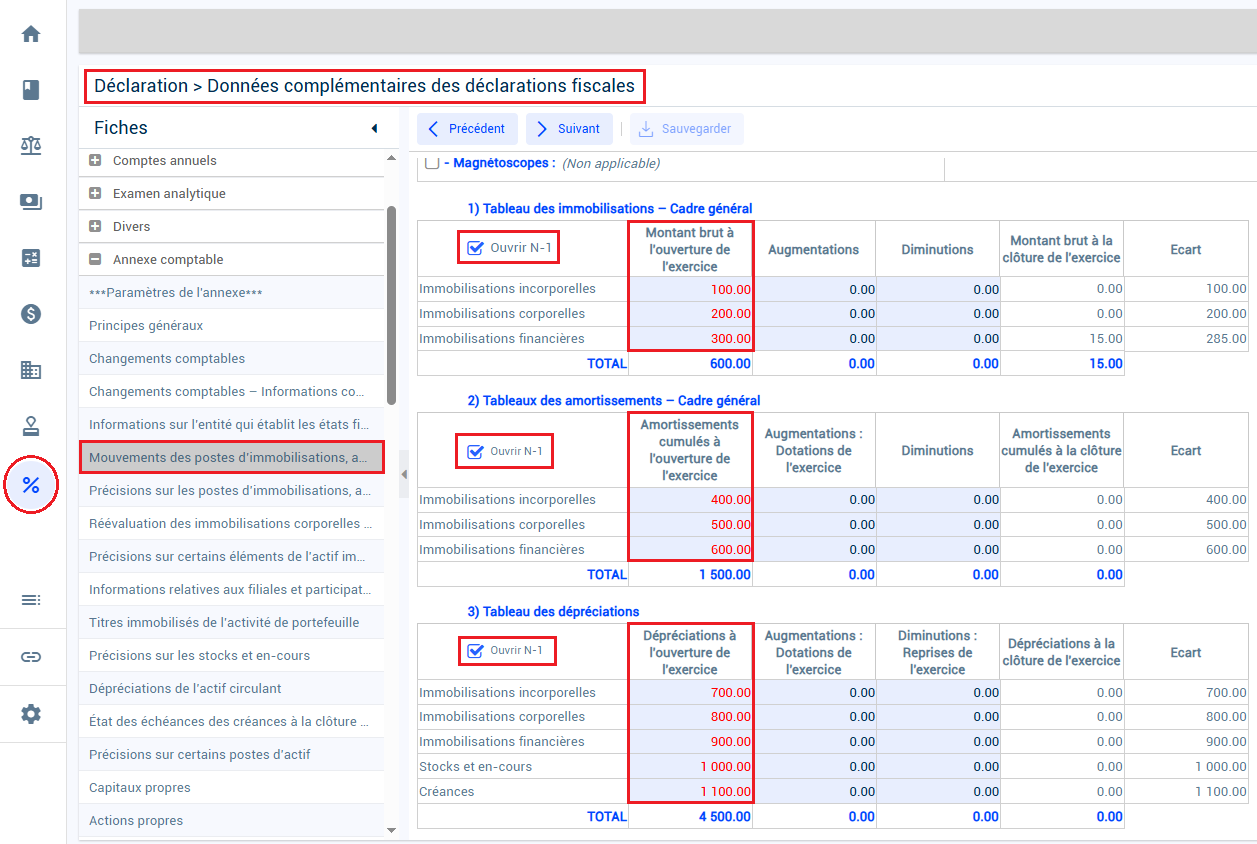Open Réévaluation des immobilisations corporelles sheet

[x=231, y=524]
